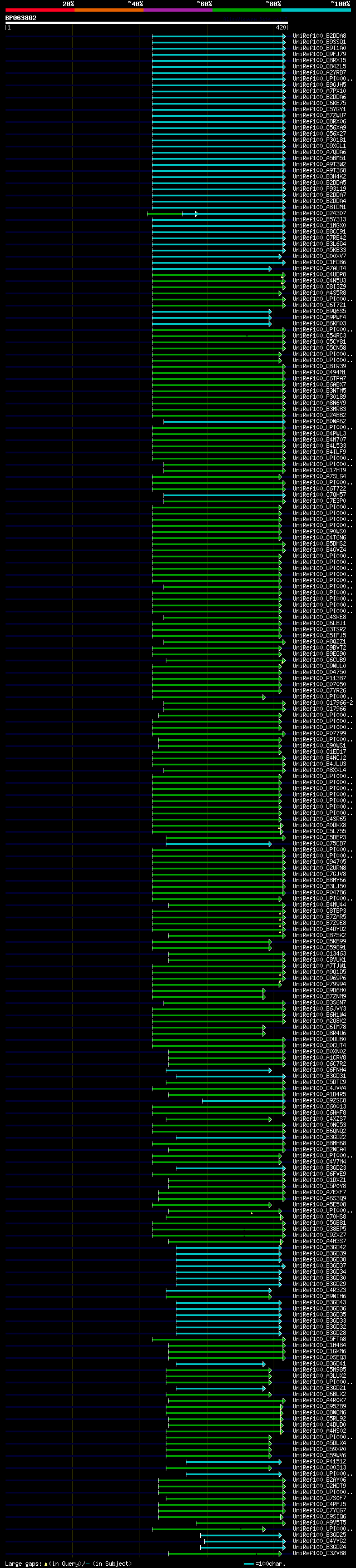Select hit label UniRef100_C5FTA8
The image size is (356, 1568).
[319, 1339]
